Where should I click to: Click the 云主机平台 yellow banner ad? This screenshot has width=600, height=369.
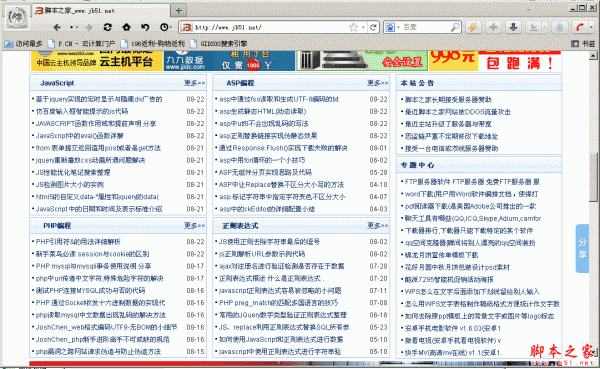pos(97,60)
